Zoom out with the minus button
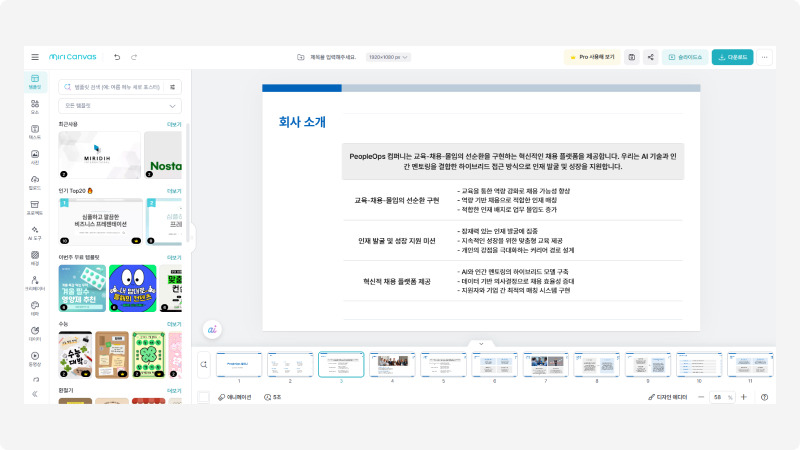This screenshot has width=800, height=450. pyautogui.click(x=701, y=397)
